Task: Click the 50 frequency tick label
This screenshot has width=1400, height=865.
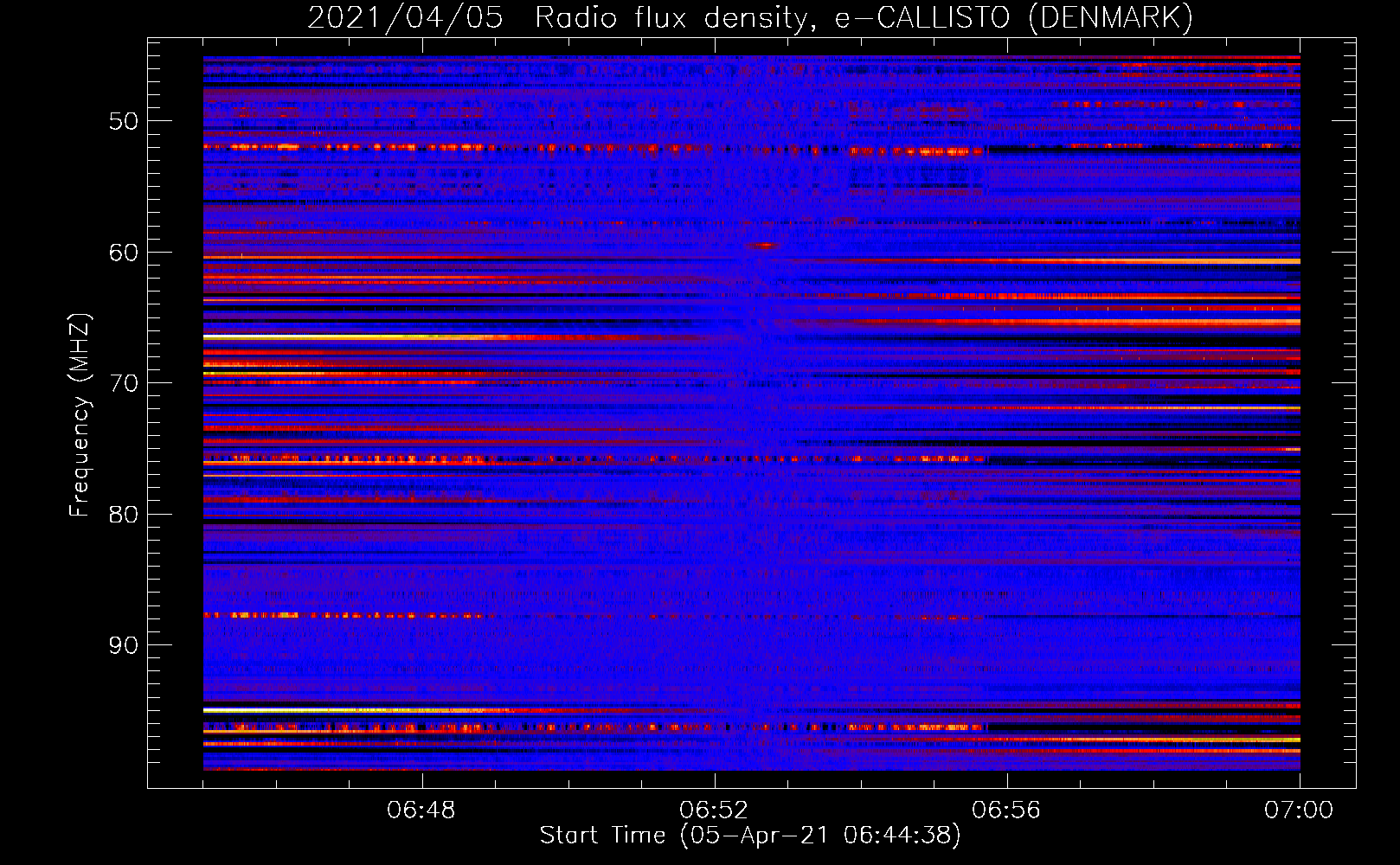Action: tap(123, 121)
